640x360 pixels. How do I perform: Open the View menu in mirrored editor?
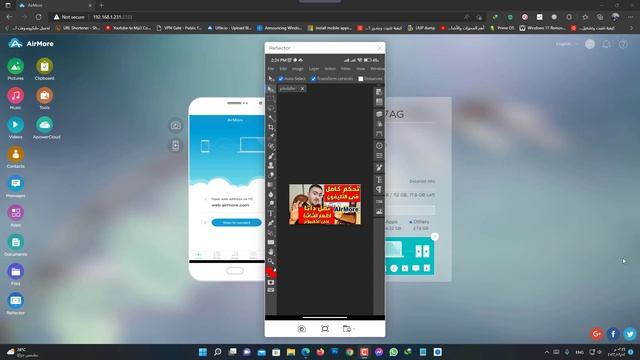(x=360, y=69)
